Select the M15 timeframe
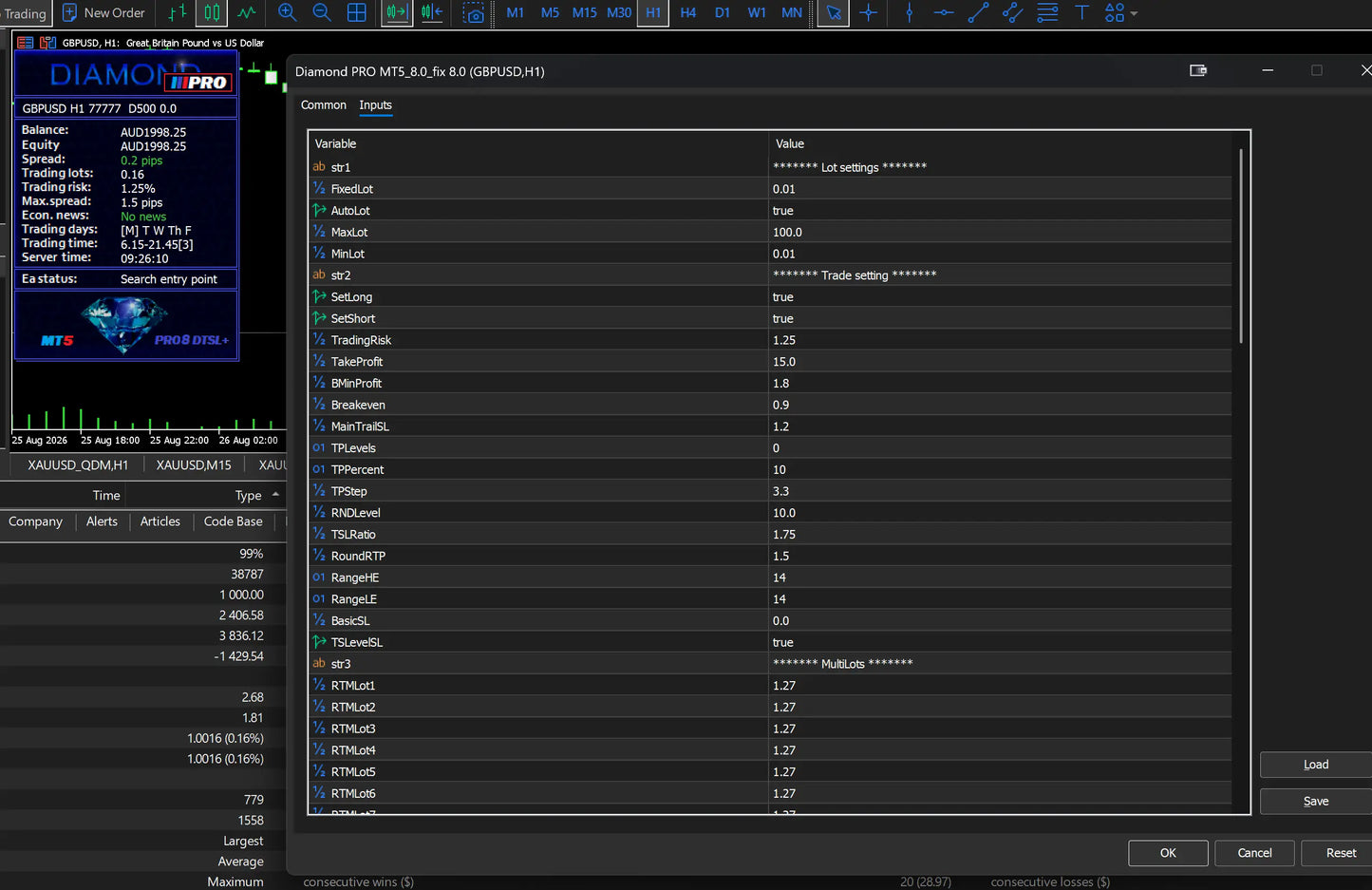The width and height of the screenshot is (1372, 890). click(585, 13)
